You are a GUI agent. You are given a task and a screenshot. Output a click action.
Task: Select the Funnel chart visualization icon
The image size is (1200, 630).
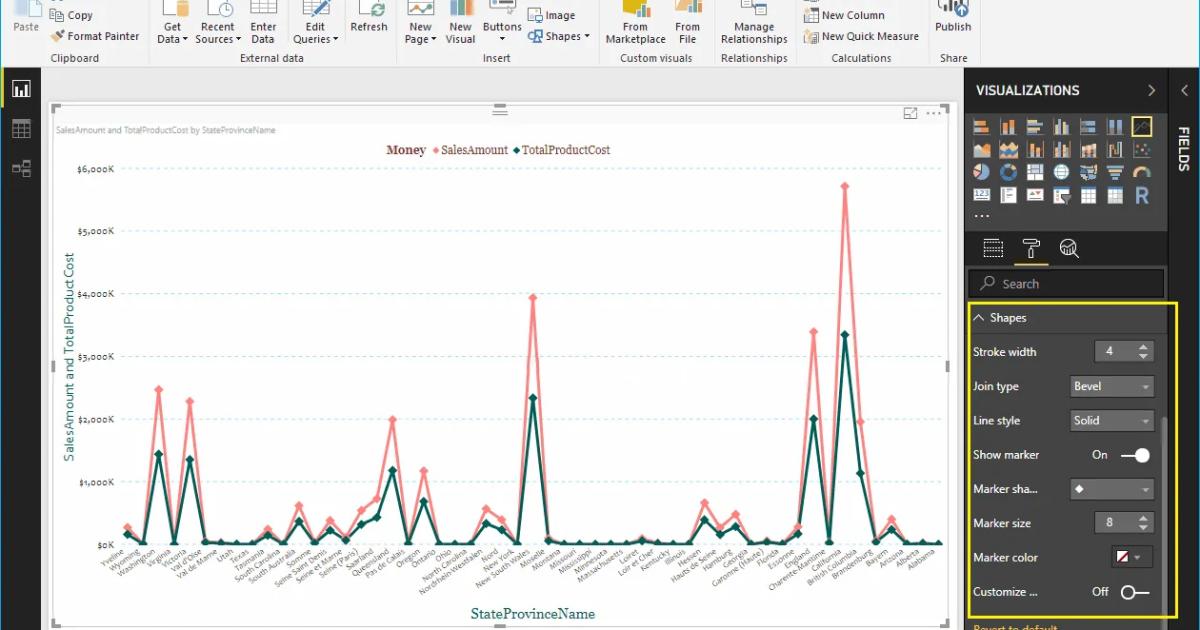coord(1115,171)
